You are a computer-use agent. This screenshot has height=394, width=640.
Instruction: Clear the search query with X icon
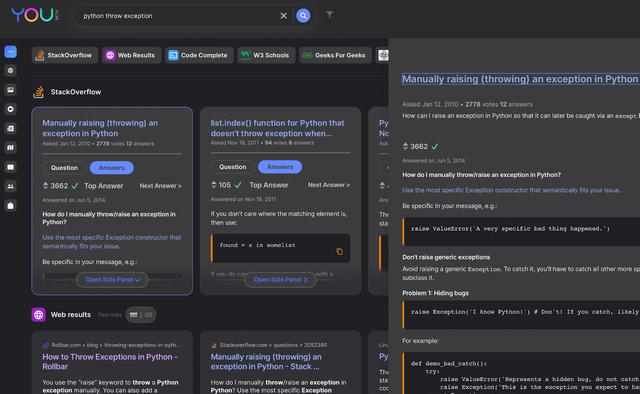point(283,16)
